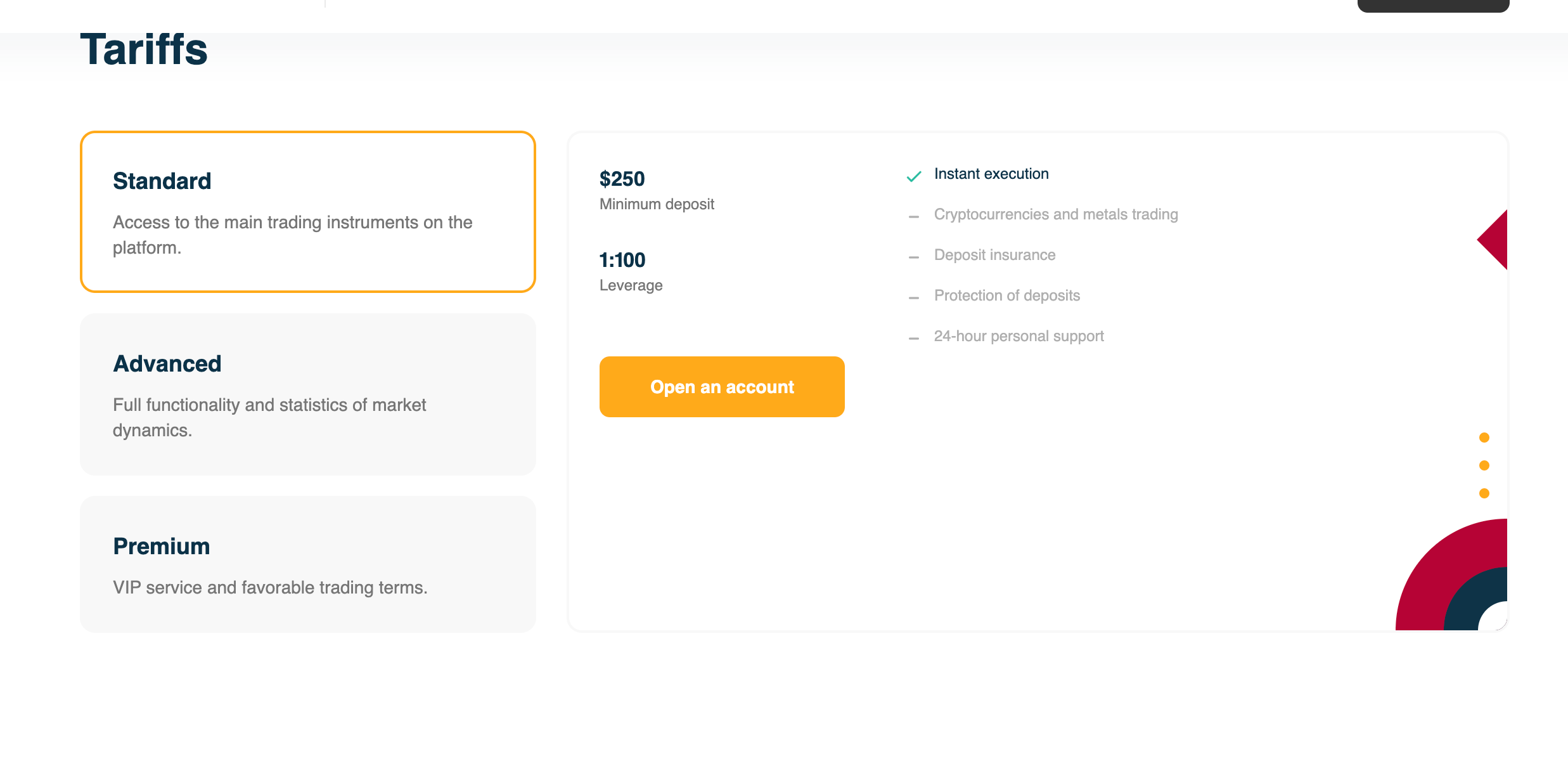The height and width of the screenshot is (766, 1568).
Task: Click the $250 minimum deposit value
Action: click(622, 179)
